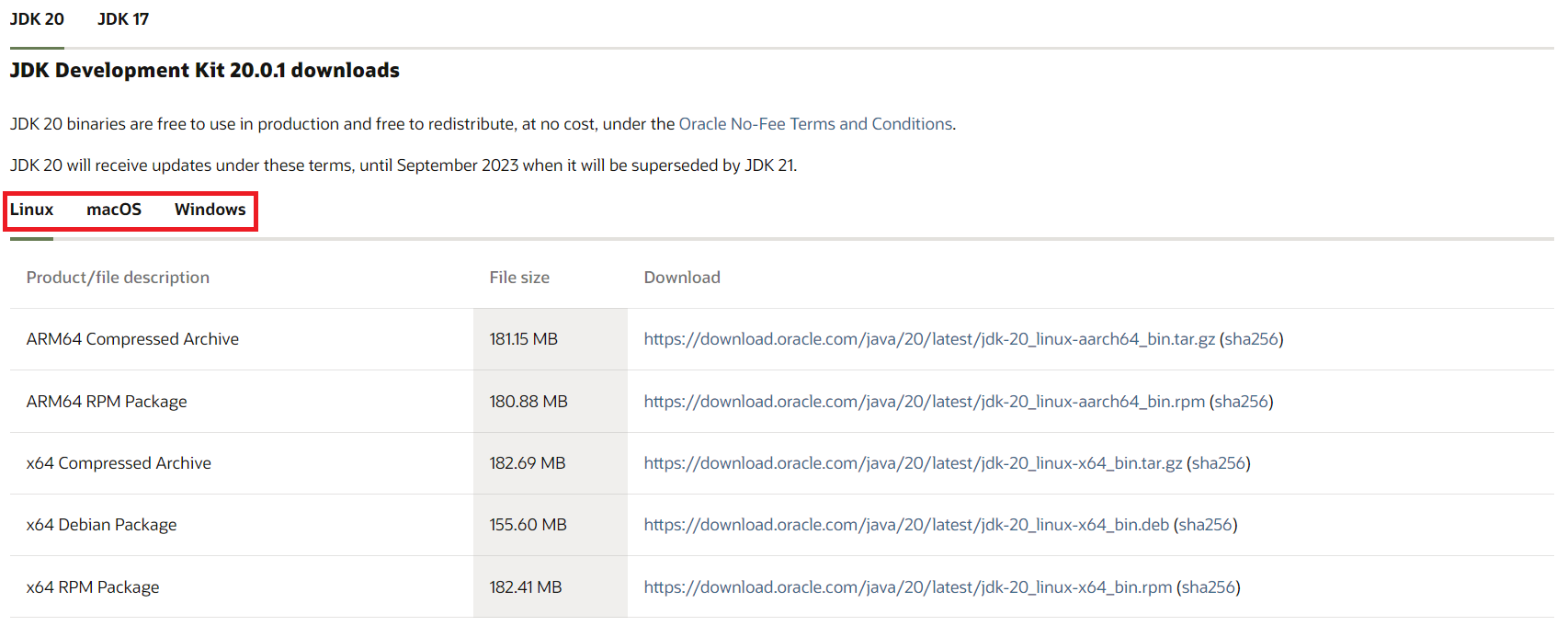Select the macOS platform tab

click(114, 210)
